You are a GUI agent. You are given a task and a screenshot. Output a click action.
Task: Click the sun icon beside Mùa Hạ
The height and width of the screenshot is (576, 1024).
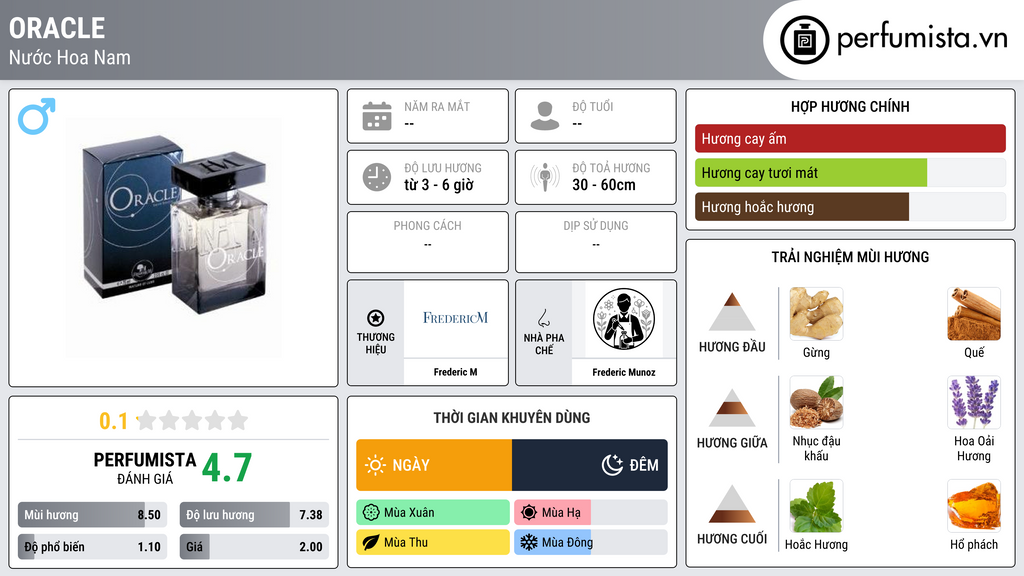tap(529, 513)
